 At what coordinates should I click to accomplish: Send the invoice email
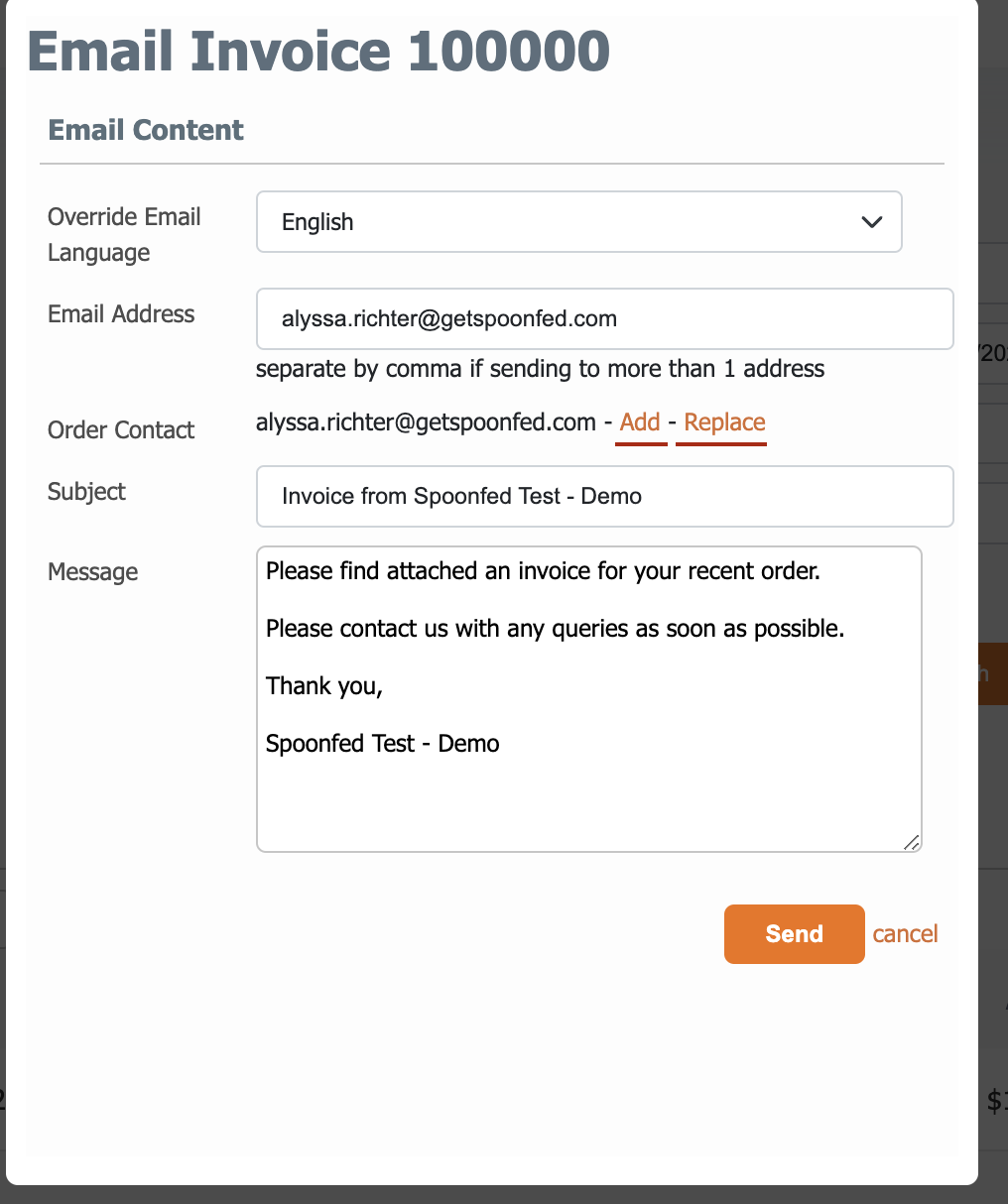click(794, 934)
